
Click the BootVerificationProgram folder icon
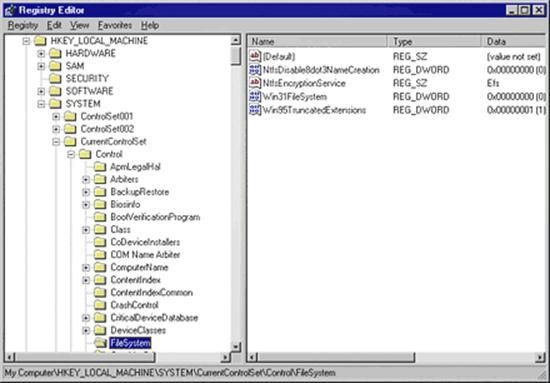click(100, 217)
